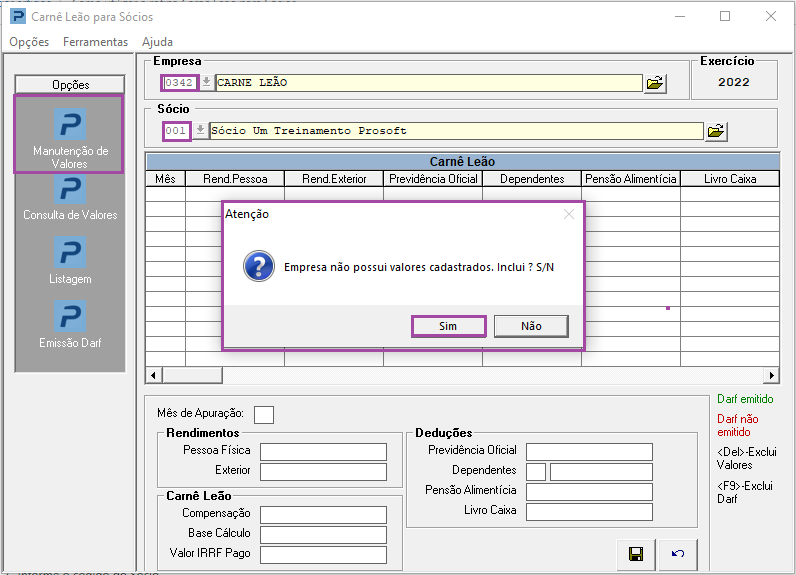Image resolution: width=796 pixels, height=575 pixels.
Task: Click the save diskette icon
Action: tap(636, 554)
